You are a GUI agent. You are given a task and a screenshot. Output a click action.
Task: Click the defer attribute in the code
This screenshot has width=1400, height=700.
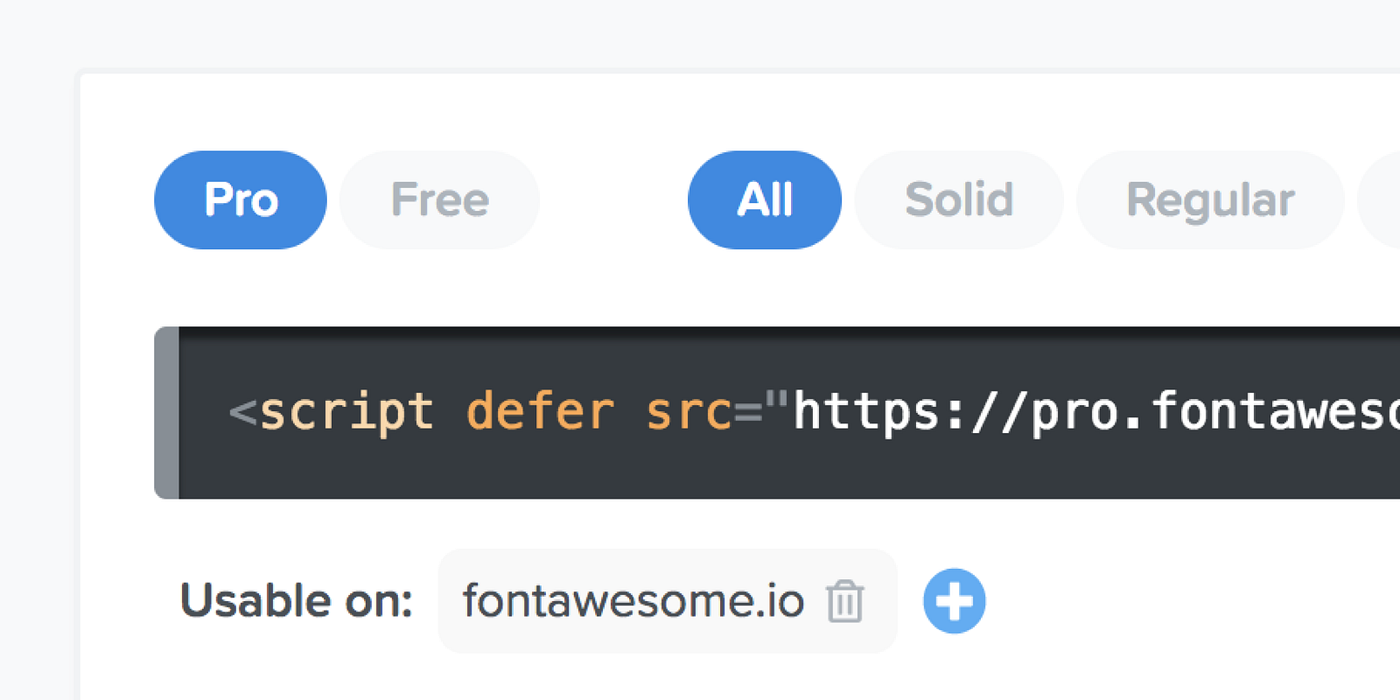pos(540,412)
